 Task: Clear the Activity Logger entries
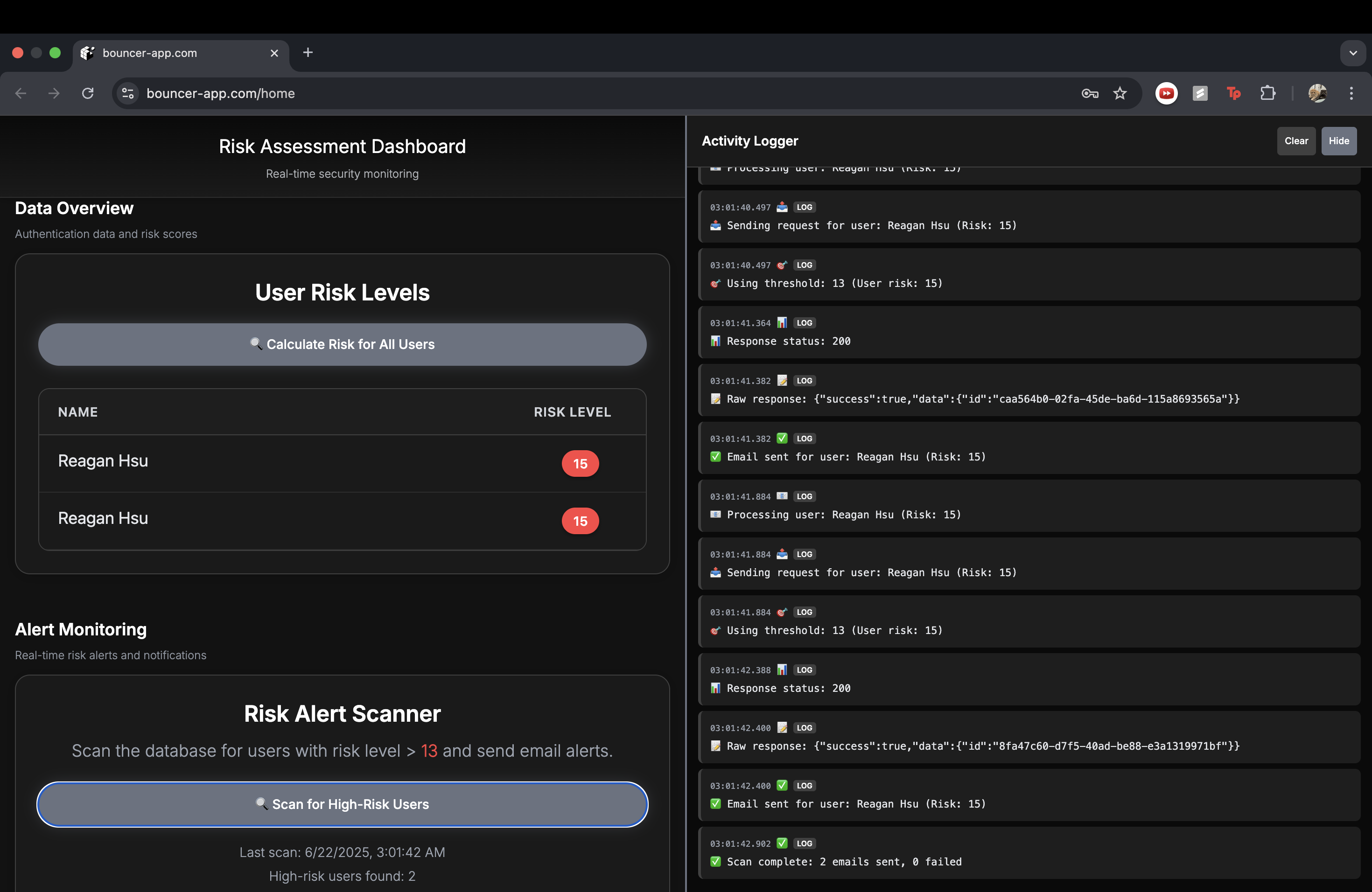[x=1296, y=141]
